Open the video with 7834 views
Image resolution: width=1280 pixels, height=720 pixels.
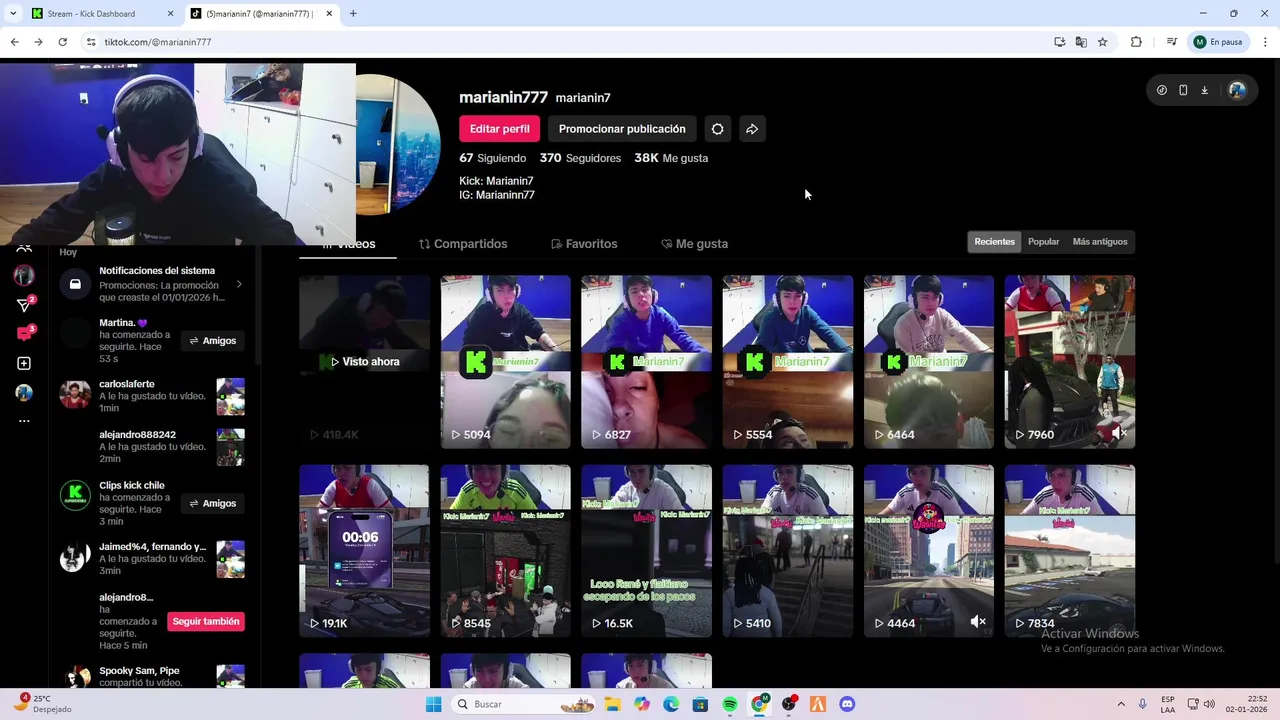1070,551
